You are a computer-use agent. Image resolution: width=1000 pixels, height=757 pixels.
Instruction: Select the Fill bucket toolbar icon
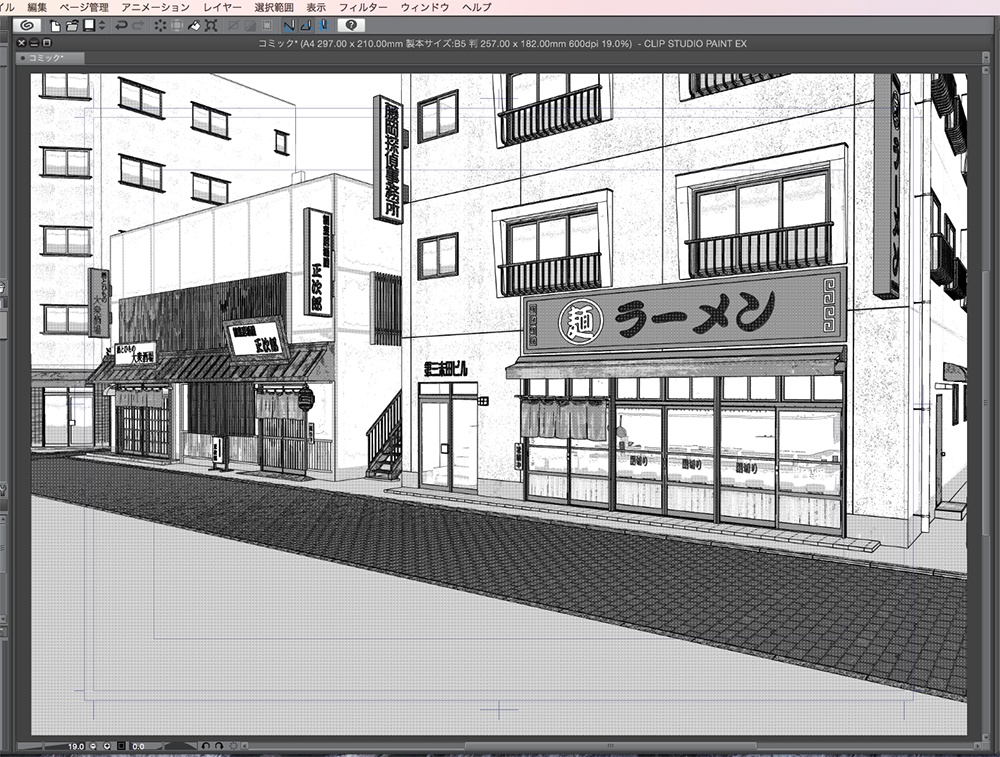tap(195, 26)
